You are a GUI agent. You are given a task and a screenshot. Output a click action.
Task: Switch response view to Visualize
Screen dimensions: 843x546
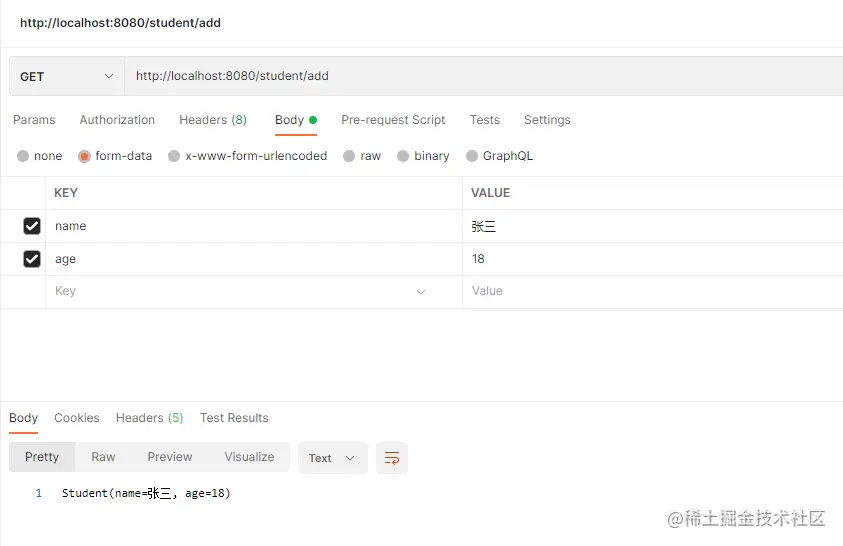click(249, 457)
